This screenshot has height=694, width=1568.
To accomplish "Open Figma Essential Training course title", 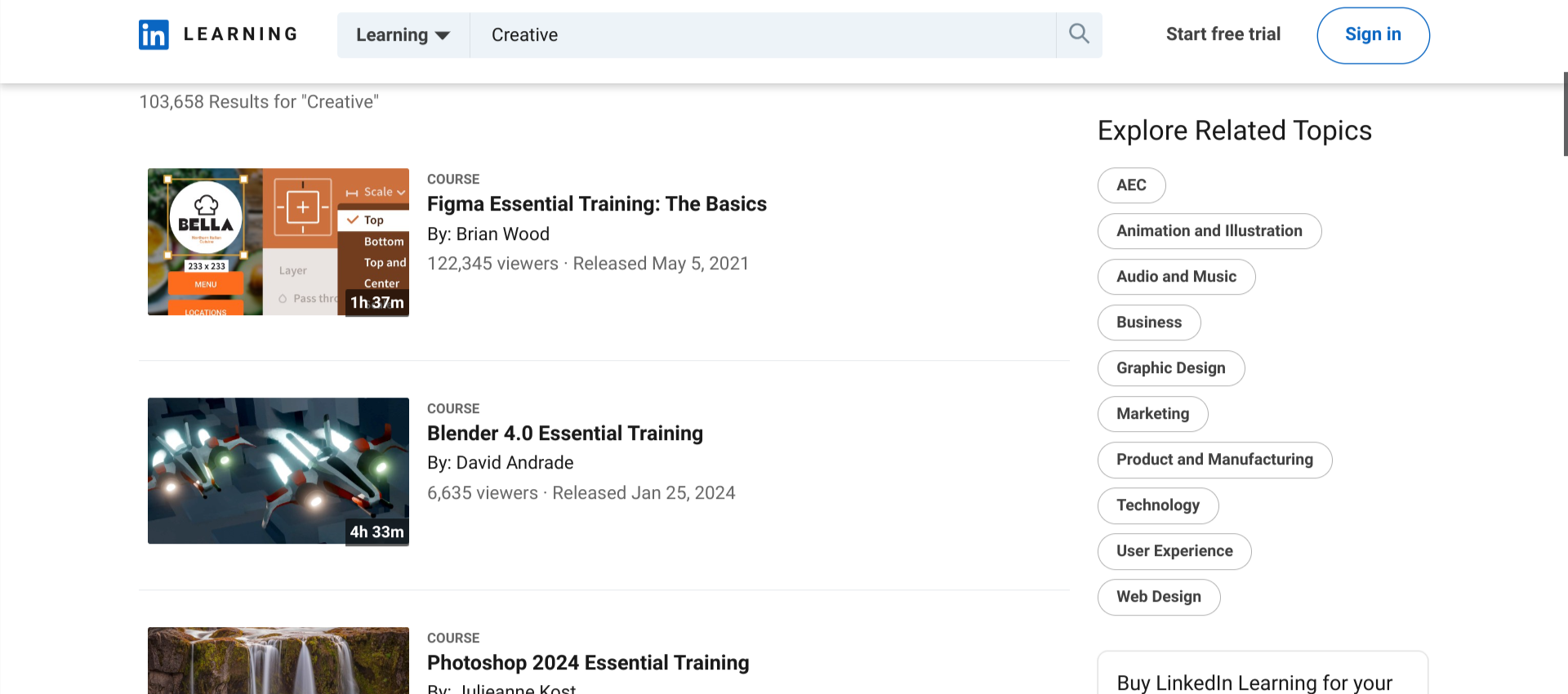I will coord(596,204).
